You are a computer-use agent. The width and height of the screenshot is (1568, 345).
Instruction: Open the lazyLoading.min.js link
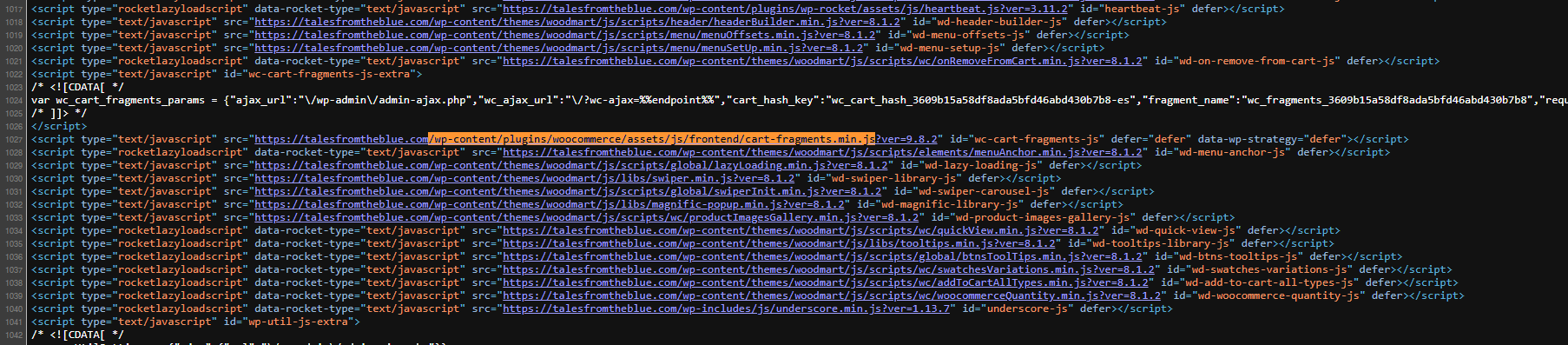pos(571,165)
